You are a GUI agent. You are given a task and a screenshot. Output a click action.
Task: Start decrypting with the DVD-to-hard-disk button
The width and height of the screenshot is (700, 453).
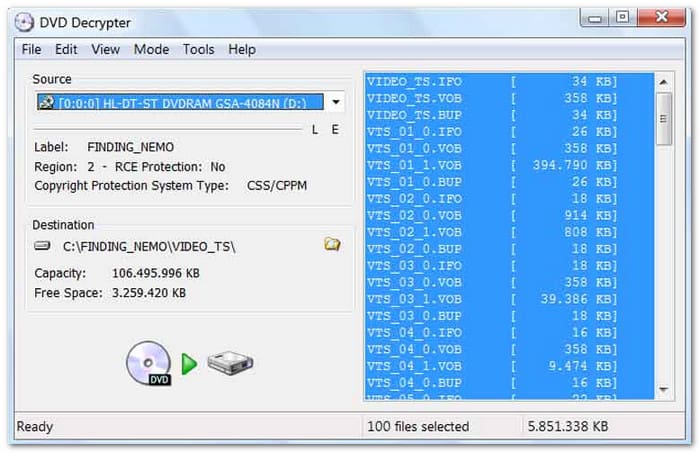(x=190, y=364)
